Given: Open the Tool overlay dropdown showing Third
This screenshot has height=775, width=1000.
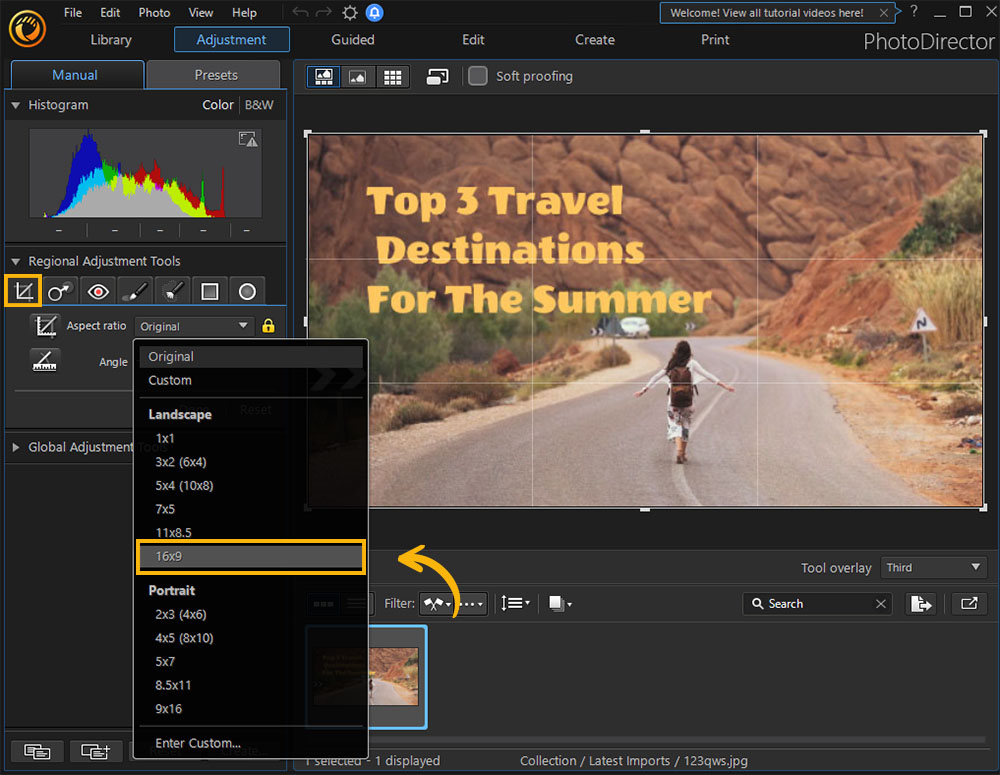Looking at the screenshot, I should click(x=933, y=567).
